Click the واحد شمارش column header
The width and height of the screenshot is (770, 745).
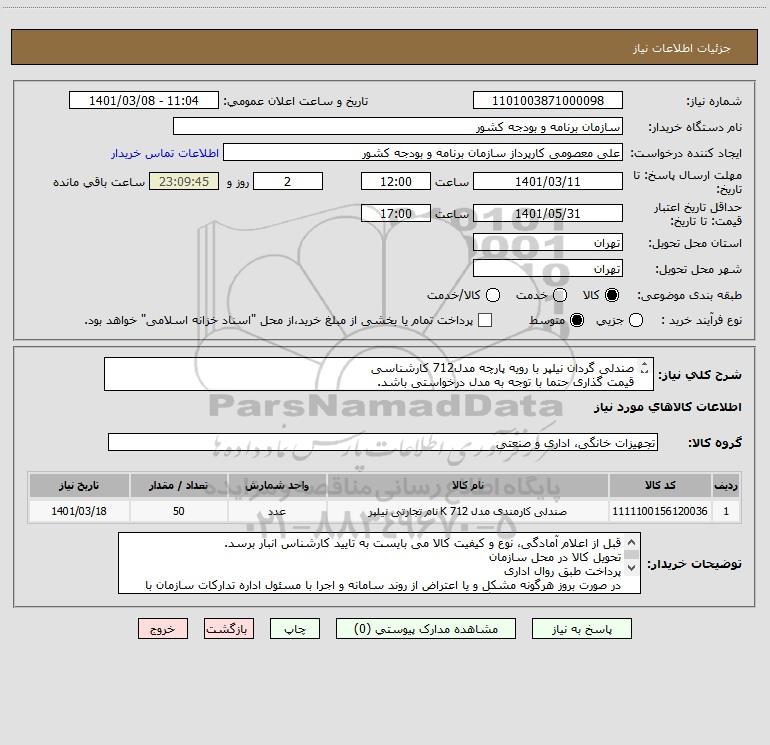click(x=277, y=485)
